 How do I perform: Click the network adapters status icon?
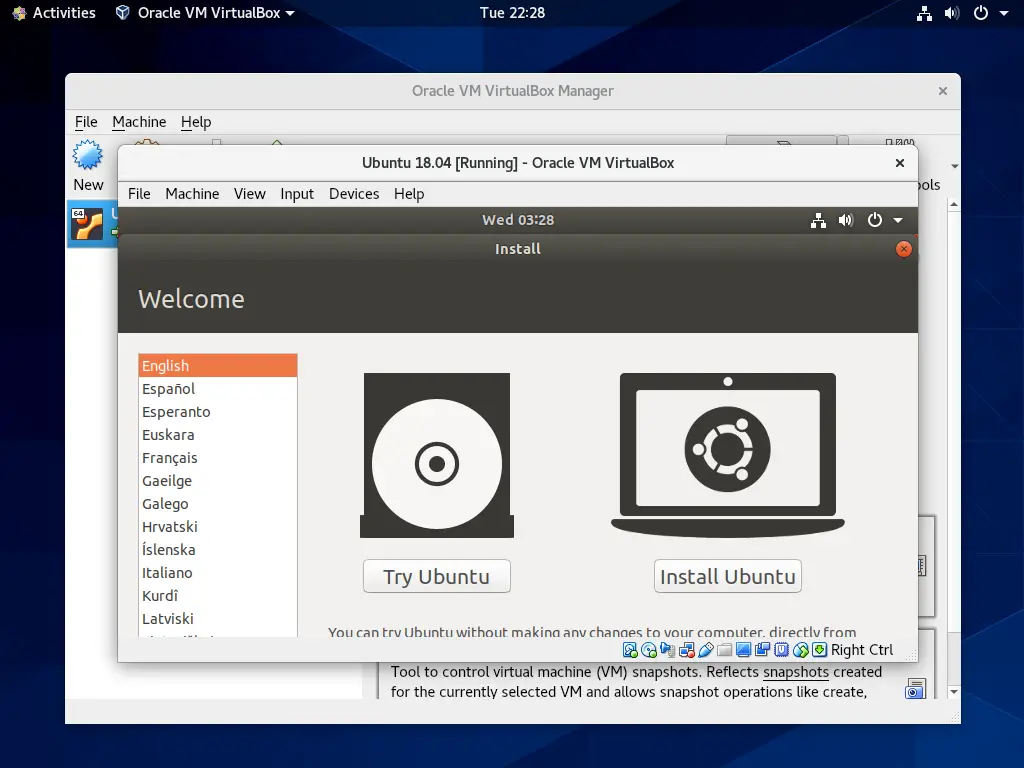pyautogui.click(x=687, y=650)
